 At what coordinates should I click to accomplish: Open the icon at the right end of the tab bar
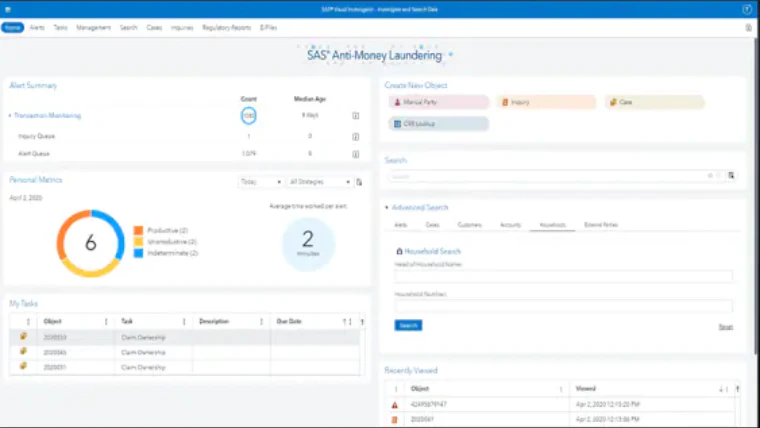[x=748, y=28]
